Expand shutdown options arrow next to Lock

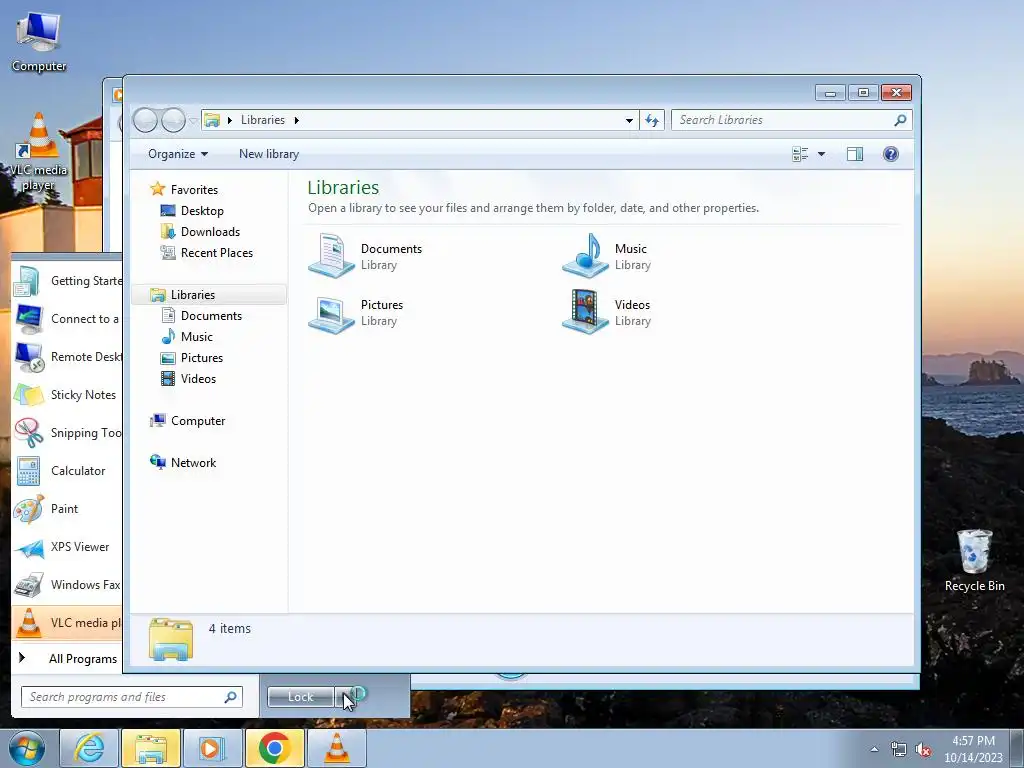tap(344, 697)
